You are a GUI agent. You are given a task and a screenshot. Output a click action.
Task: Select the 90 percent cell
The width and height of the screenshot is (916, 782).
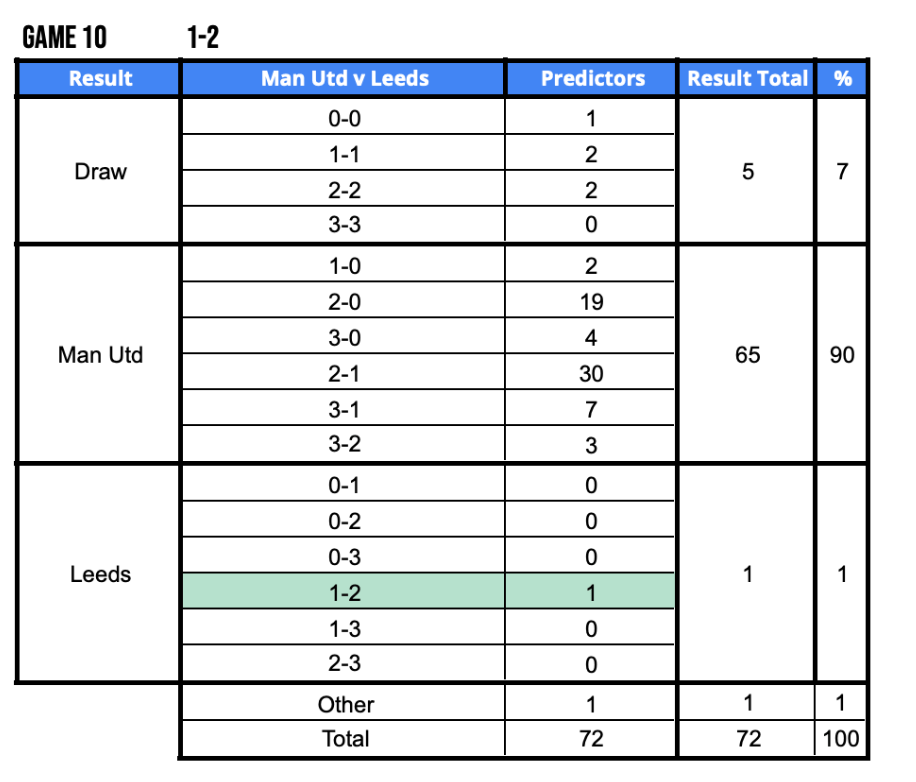pyautogui.click(x=842, y=355)
